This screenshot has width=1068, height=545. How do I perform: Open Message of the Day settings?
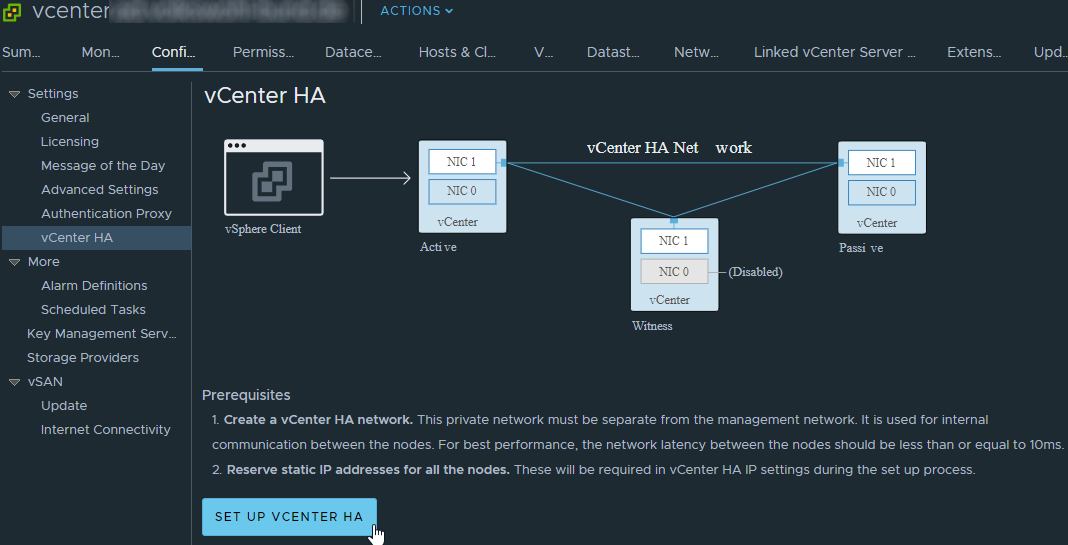tap(103, 166)
